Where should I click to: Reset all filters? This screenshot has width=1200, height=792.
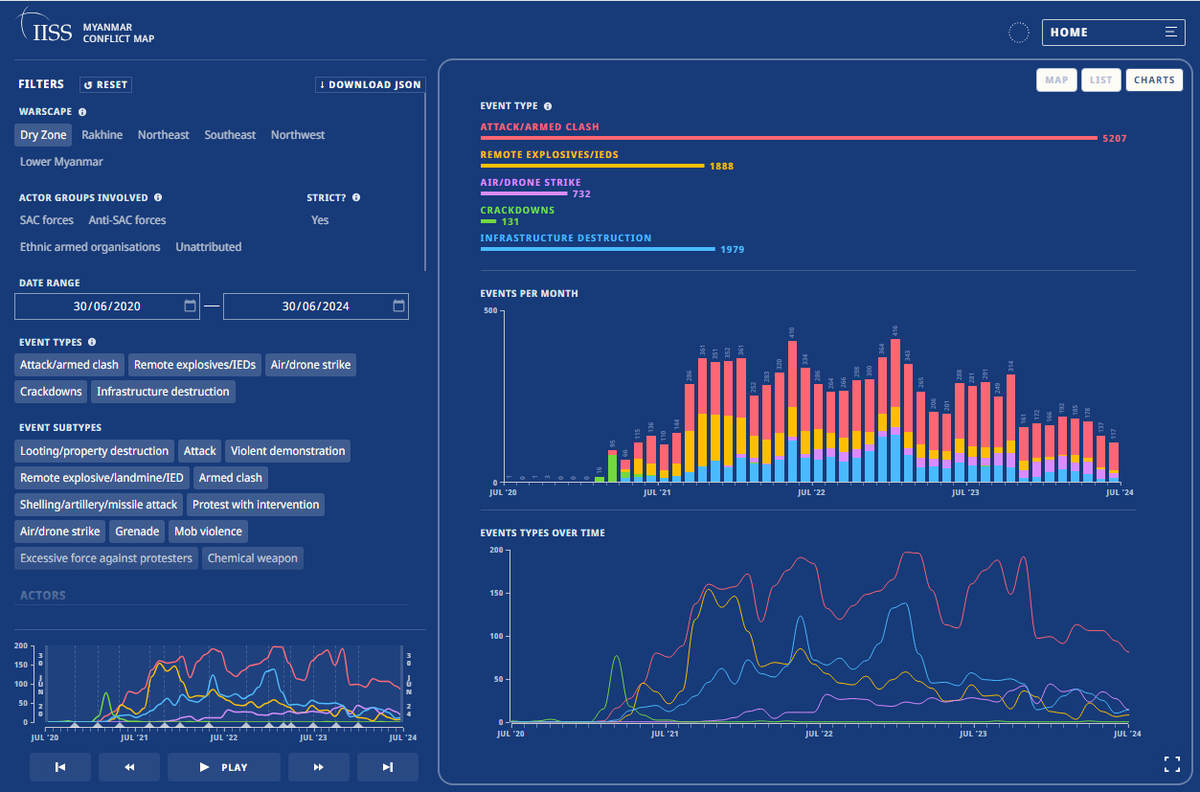coord(105,85)
